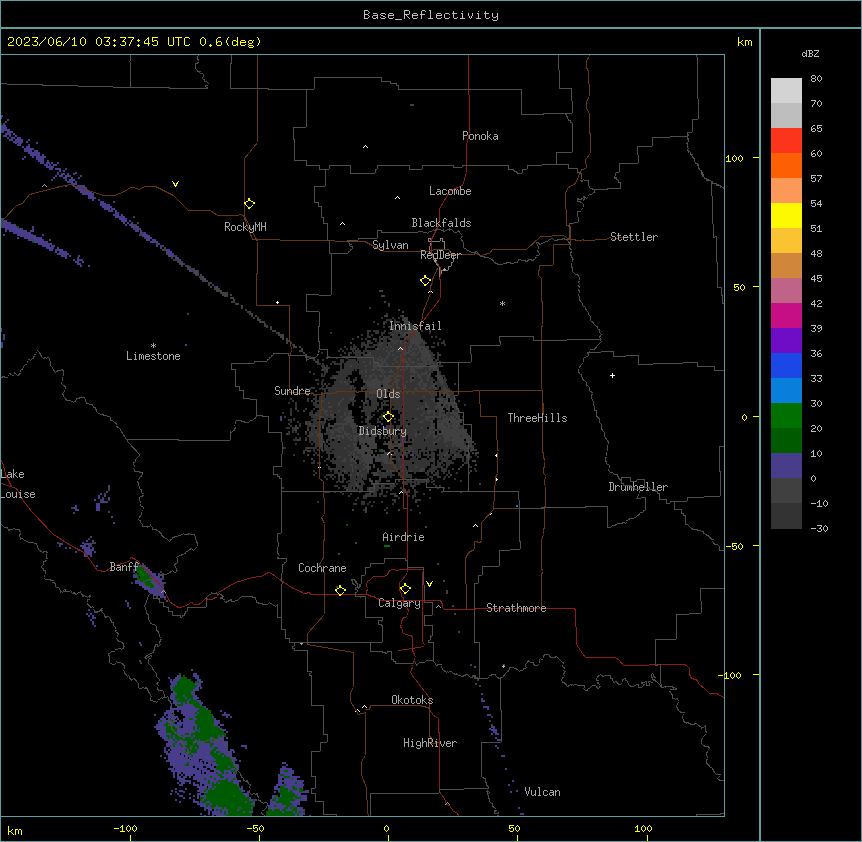Click the Blackfalds city label
The height and width of the screenshot is (842, 862).
click(x=441, y=223)
